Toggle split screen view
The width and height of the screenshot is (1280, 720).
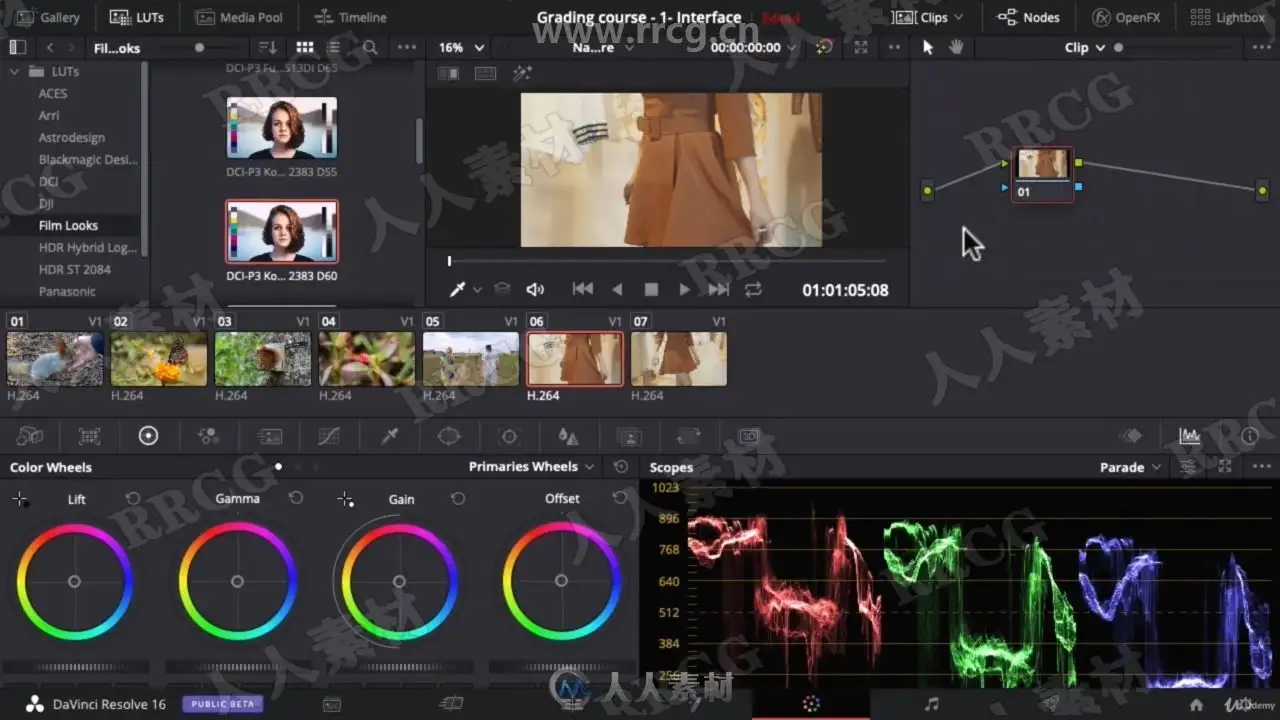[485, 73]
